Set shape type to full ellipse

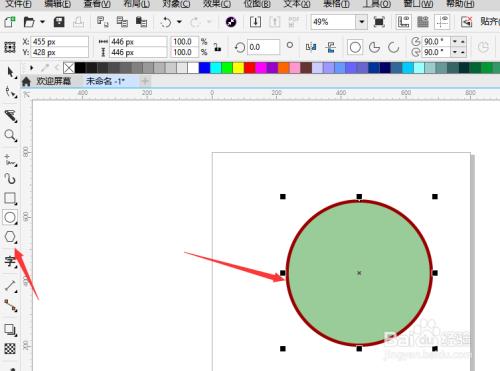pos(355,47)
